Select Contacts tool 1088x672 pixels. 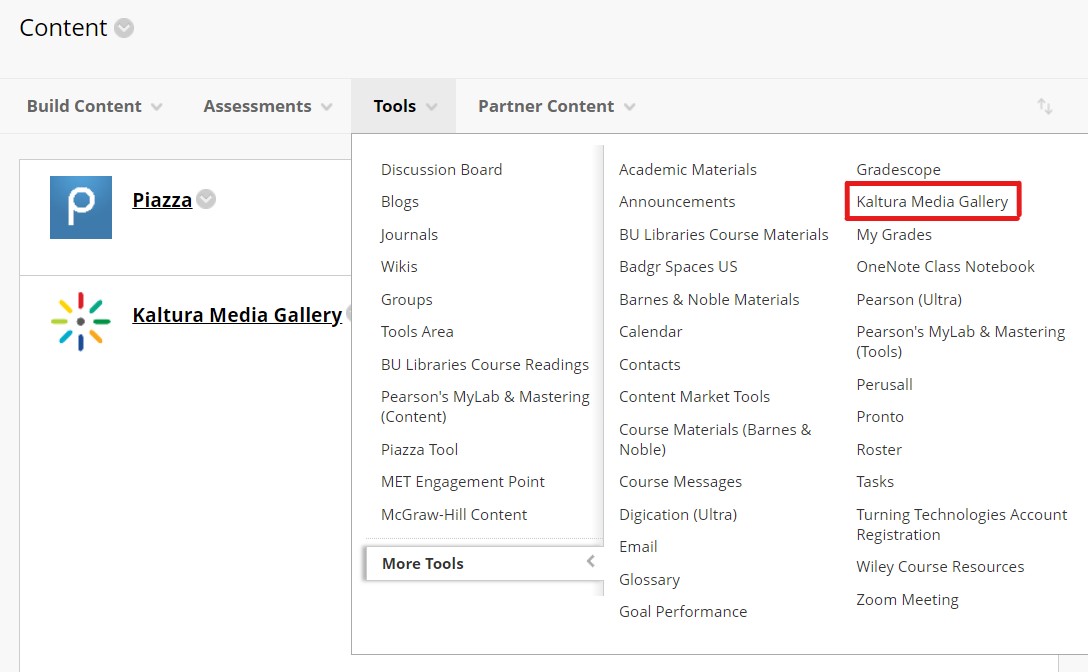pos(649,364)
